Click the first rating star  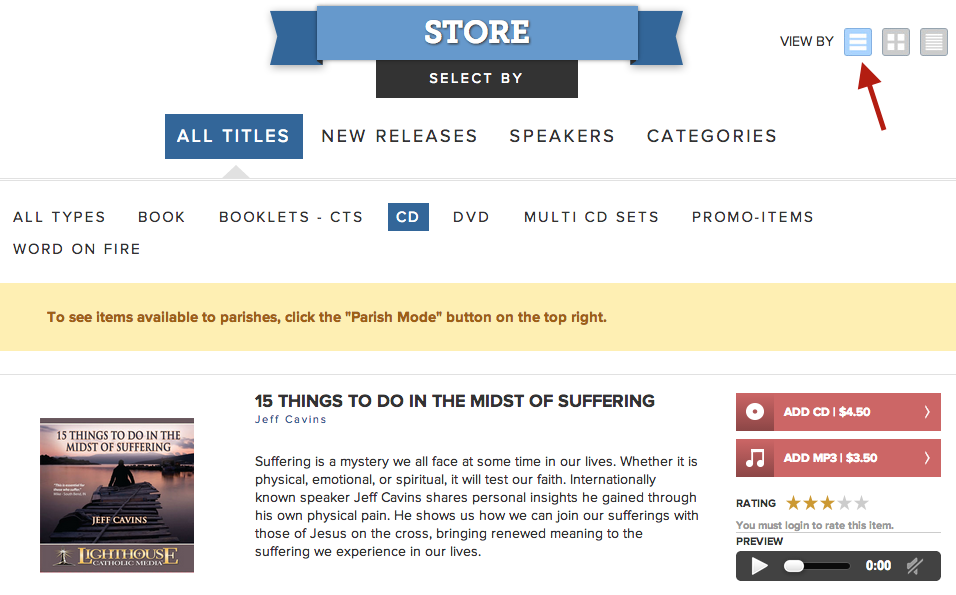(794, 503)
